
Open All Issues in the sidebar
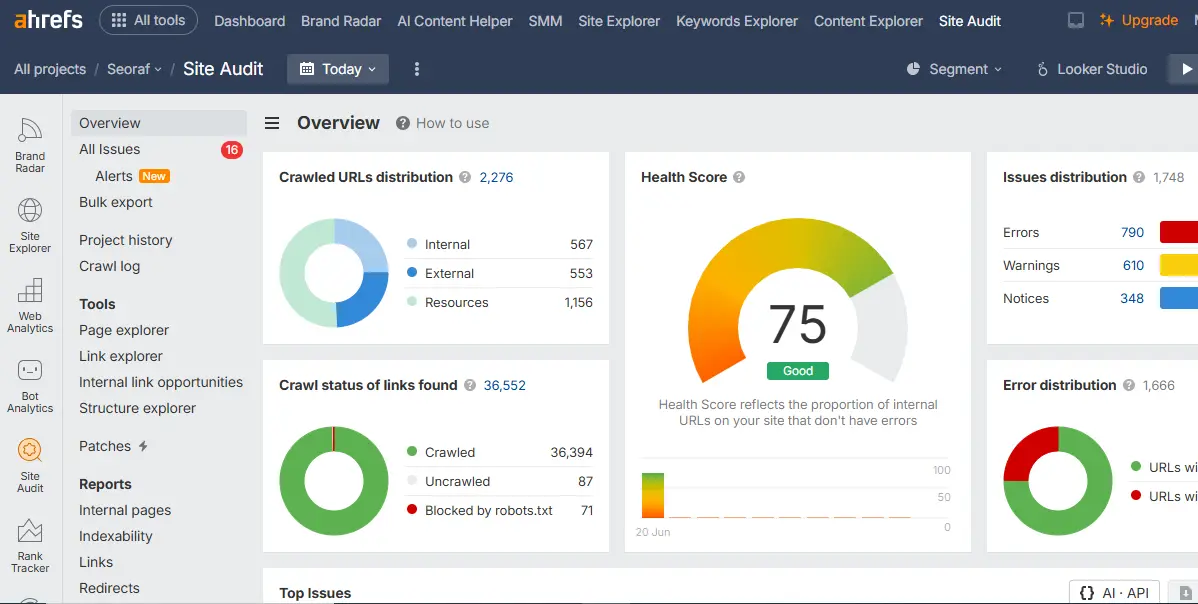click(x=109, y=150)
